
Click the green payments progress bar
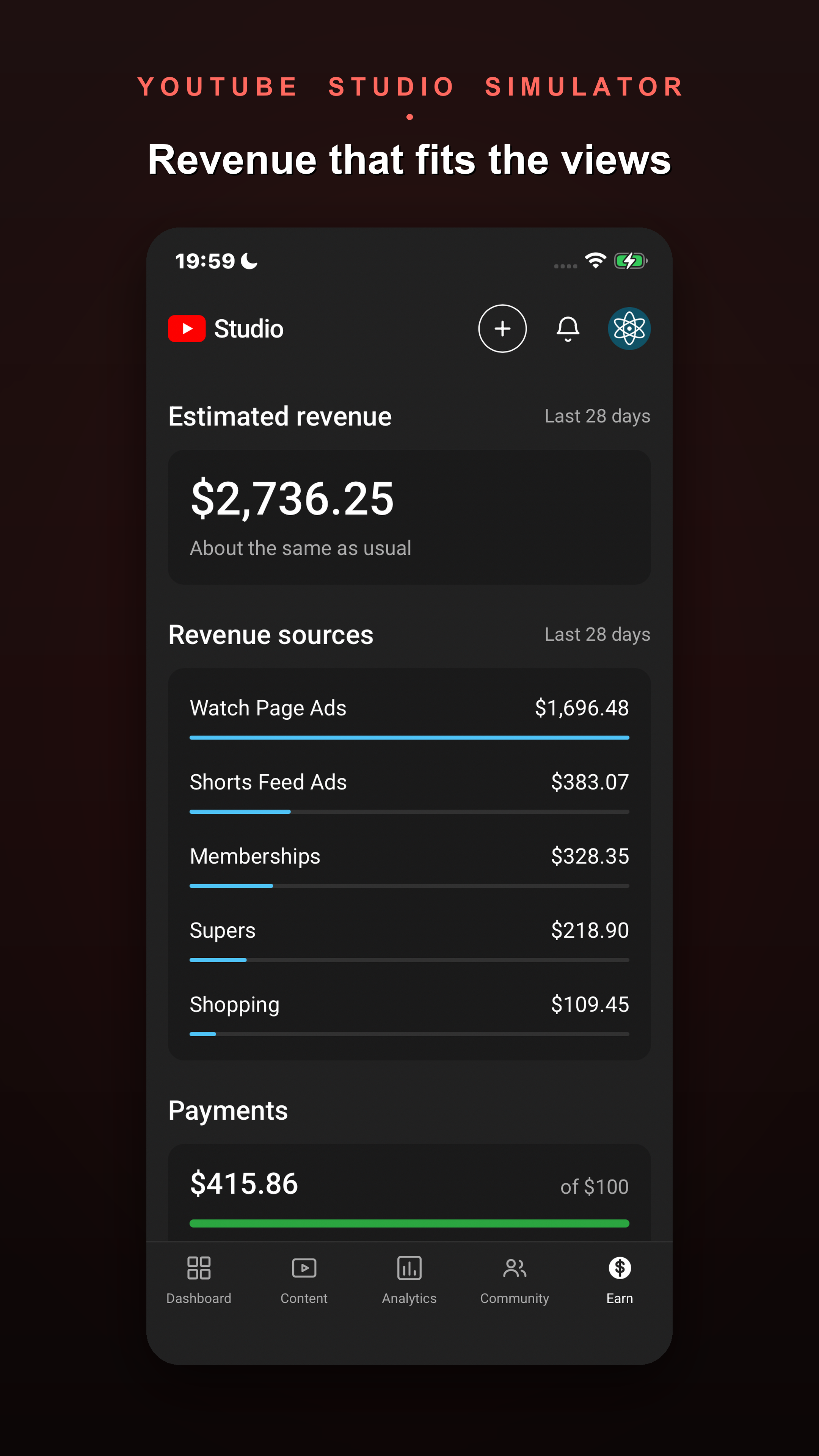click(409, 1223)
